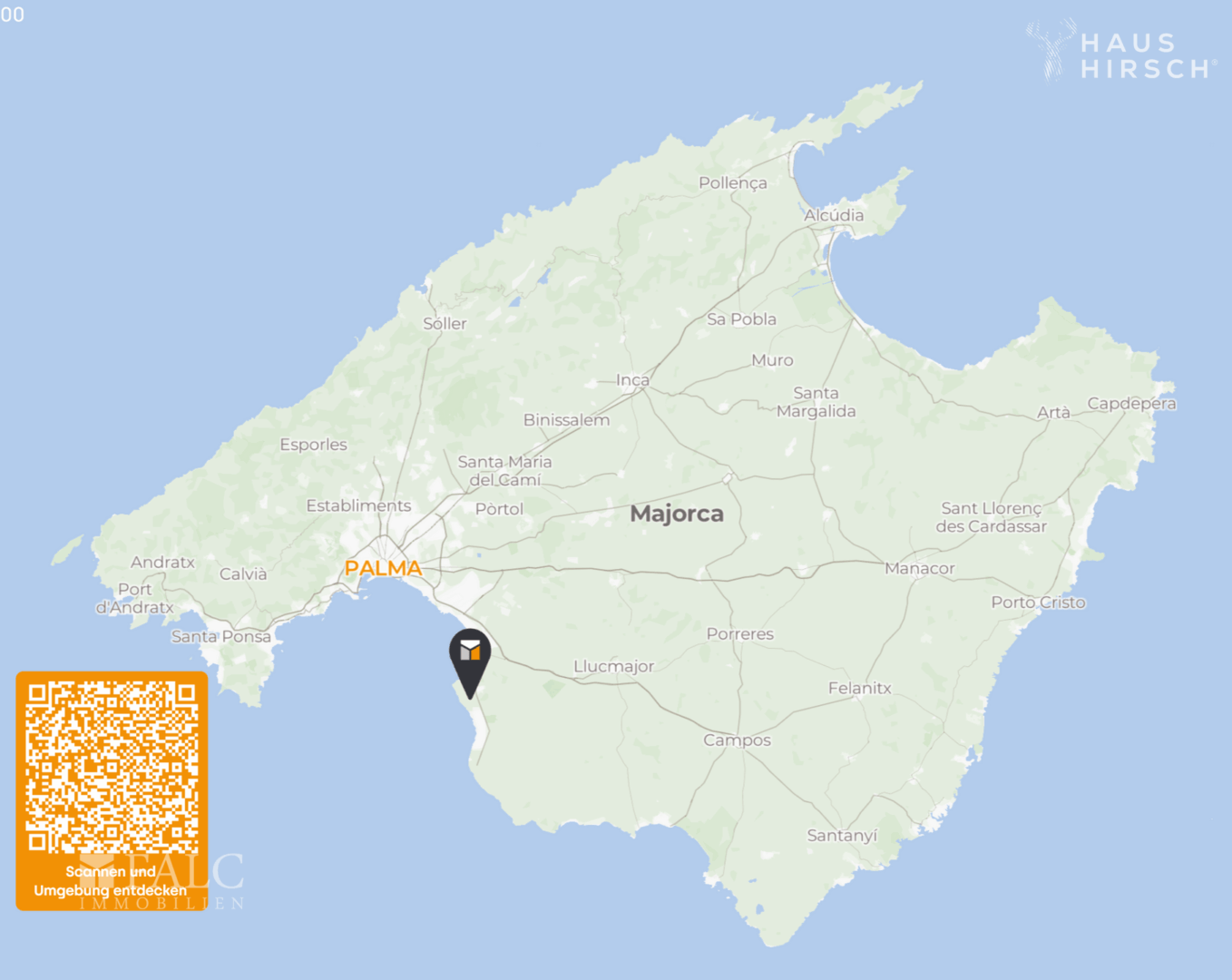The image size is (1232, 980).
Task: Click the Inca town label
Action: point(632,380)
